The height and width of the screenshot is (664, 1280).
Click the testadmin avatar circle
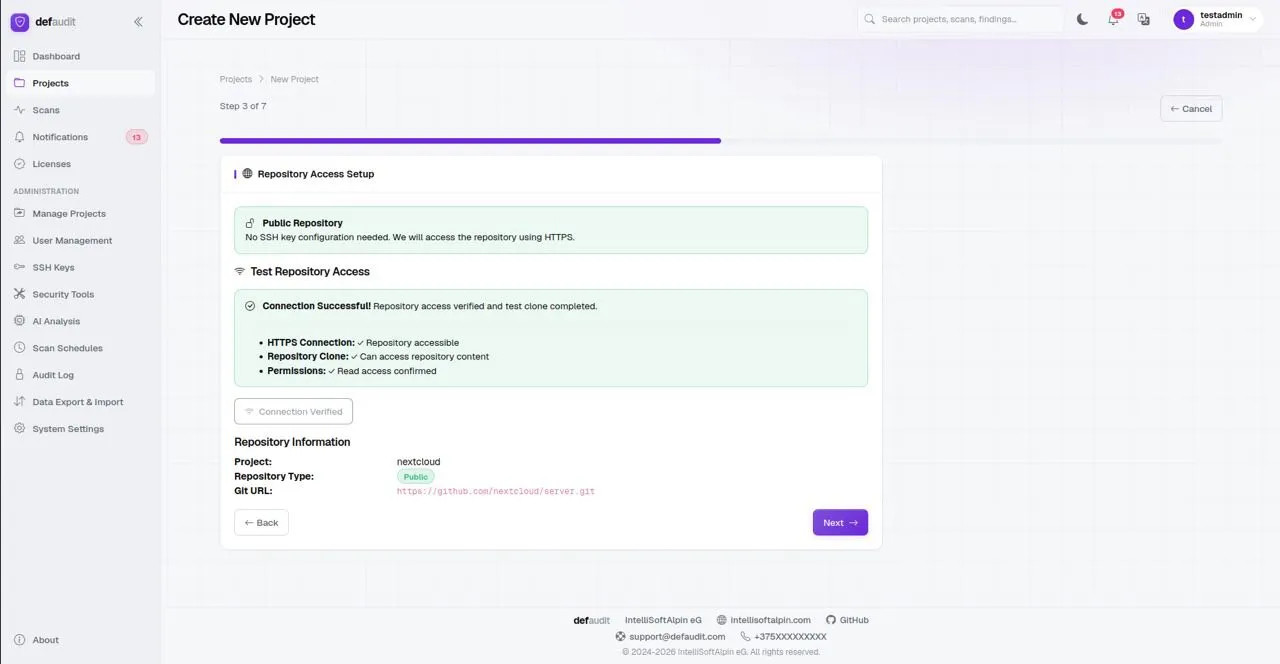coord(1184,19)
